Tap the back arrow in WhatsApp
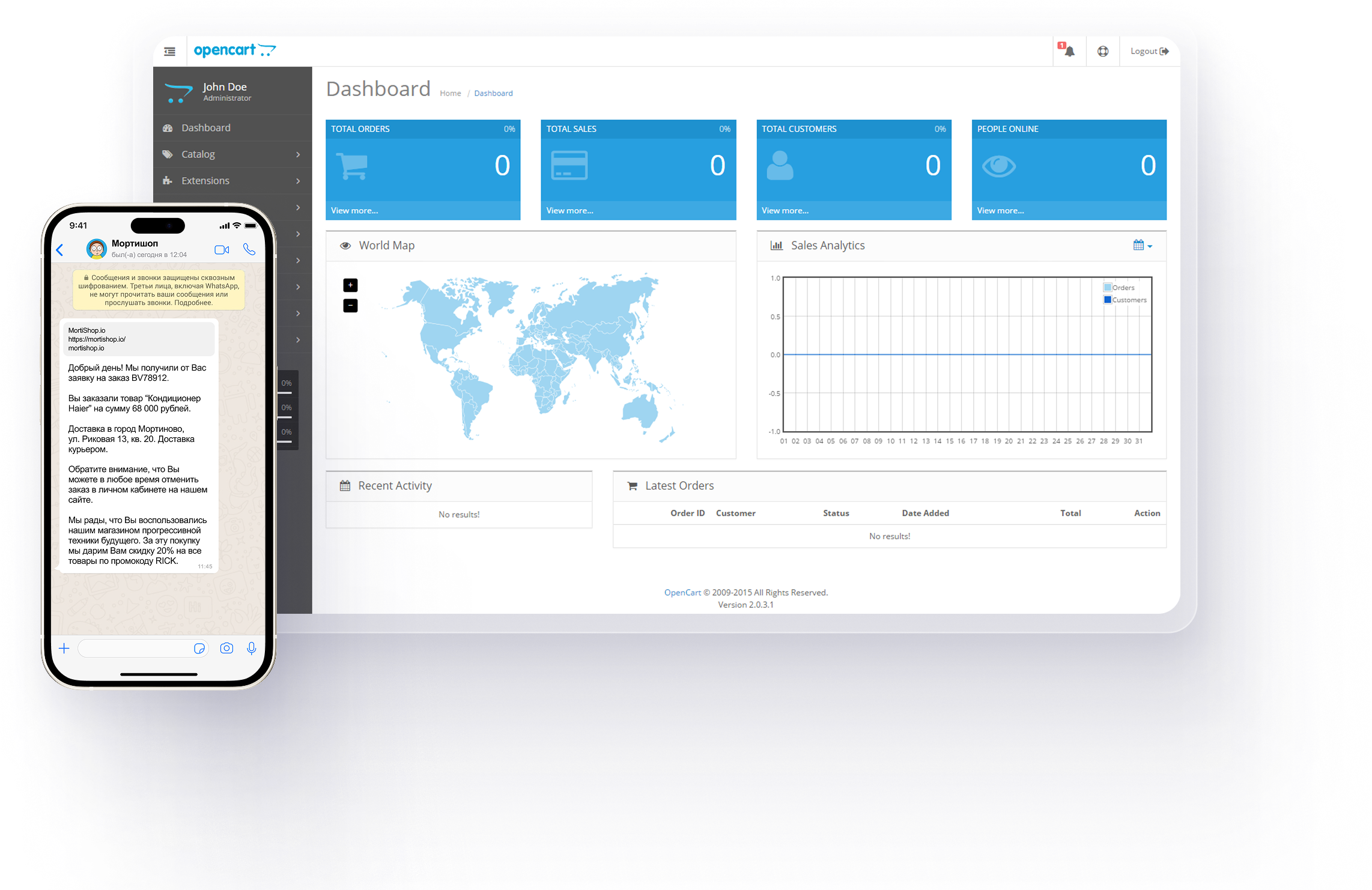 pyautogui.click(x=60, y=250)
